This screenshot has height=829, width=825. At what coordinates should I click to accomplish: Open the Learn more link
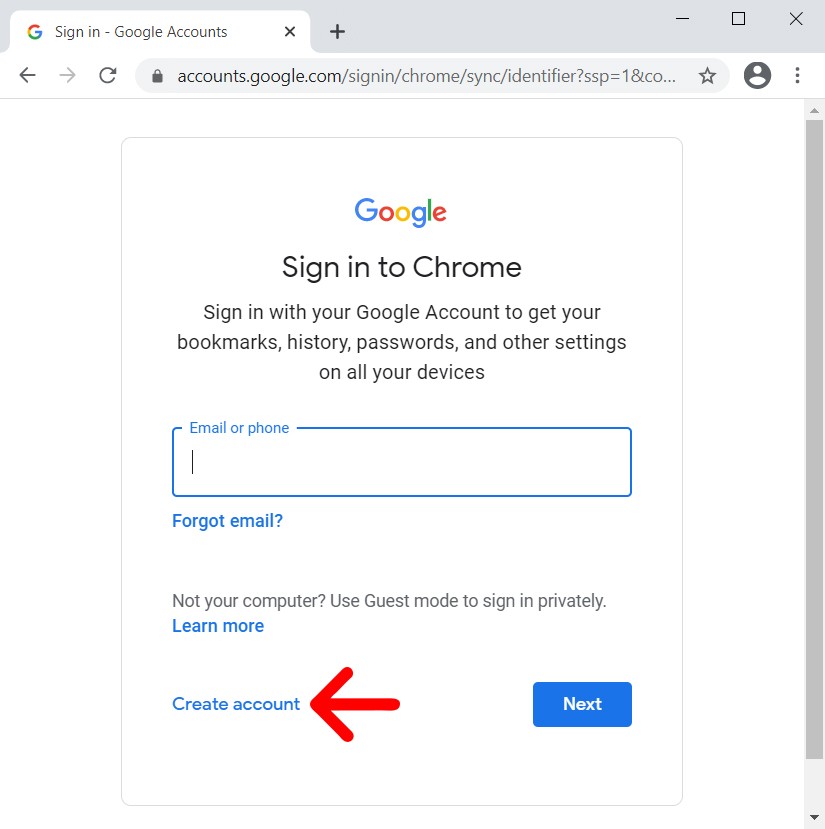click(218, 626)
